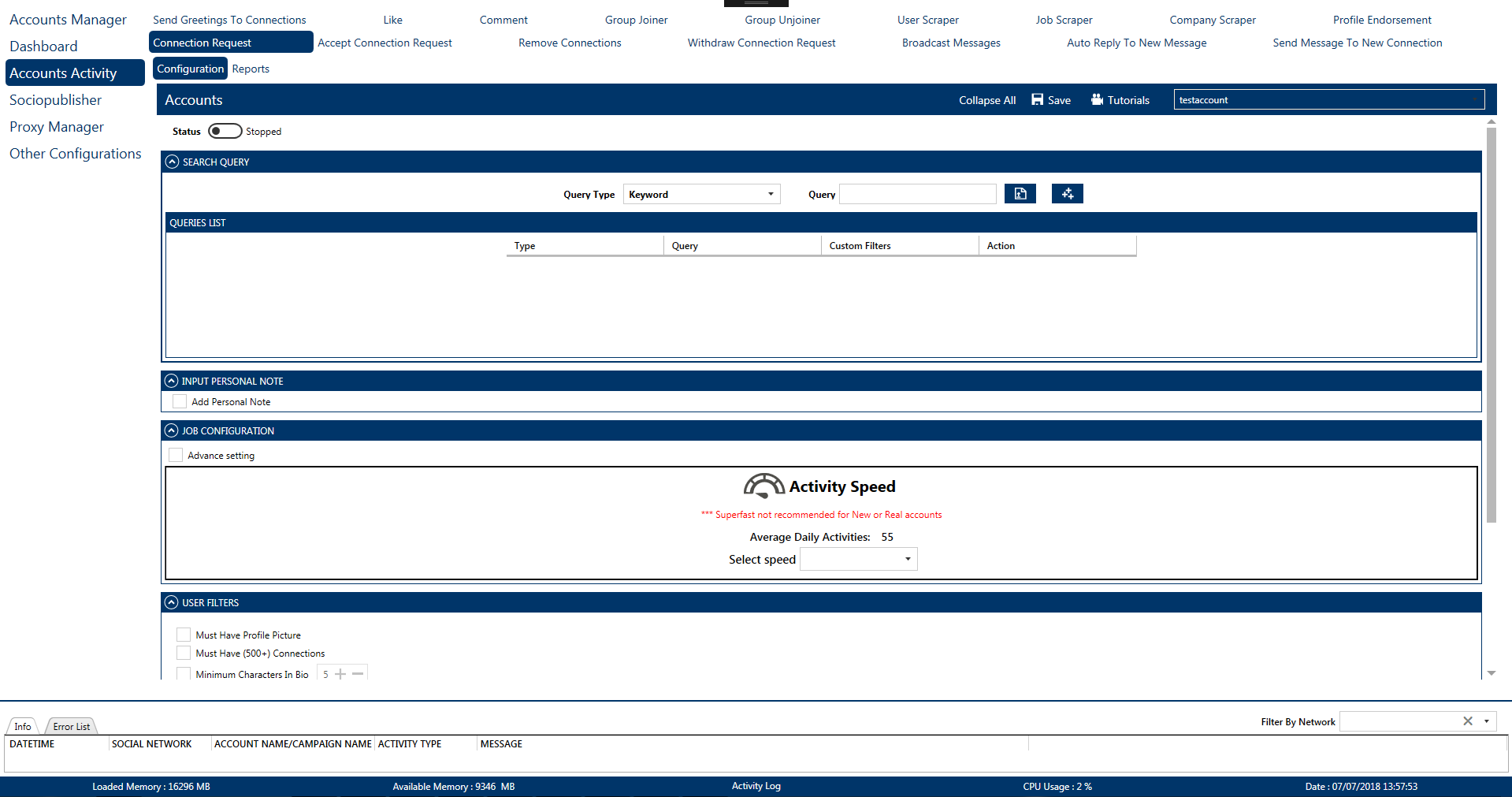
Task: Collapse the Search Query section chevron
Action: point(172,162)
